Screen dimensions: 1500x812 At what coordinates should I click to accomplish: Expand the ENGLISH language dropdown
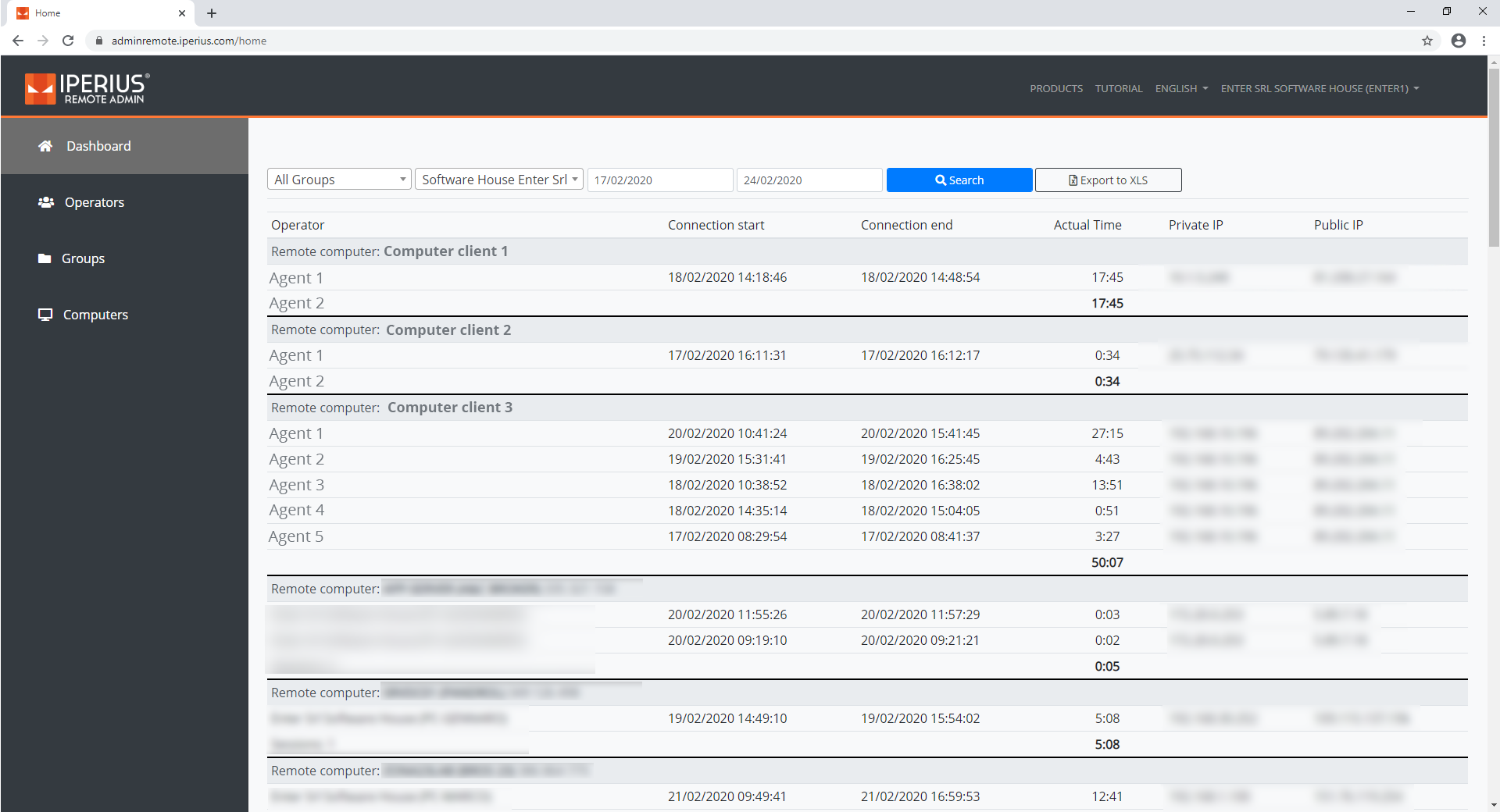tap(1181, 89)
